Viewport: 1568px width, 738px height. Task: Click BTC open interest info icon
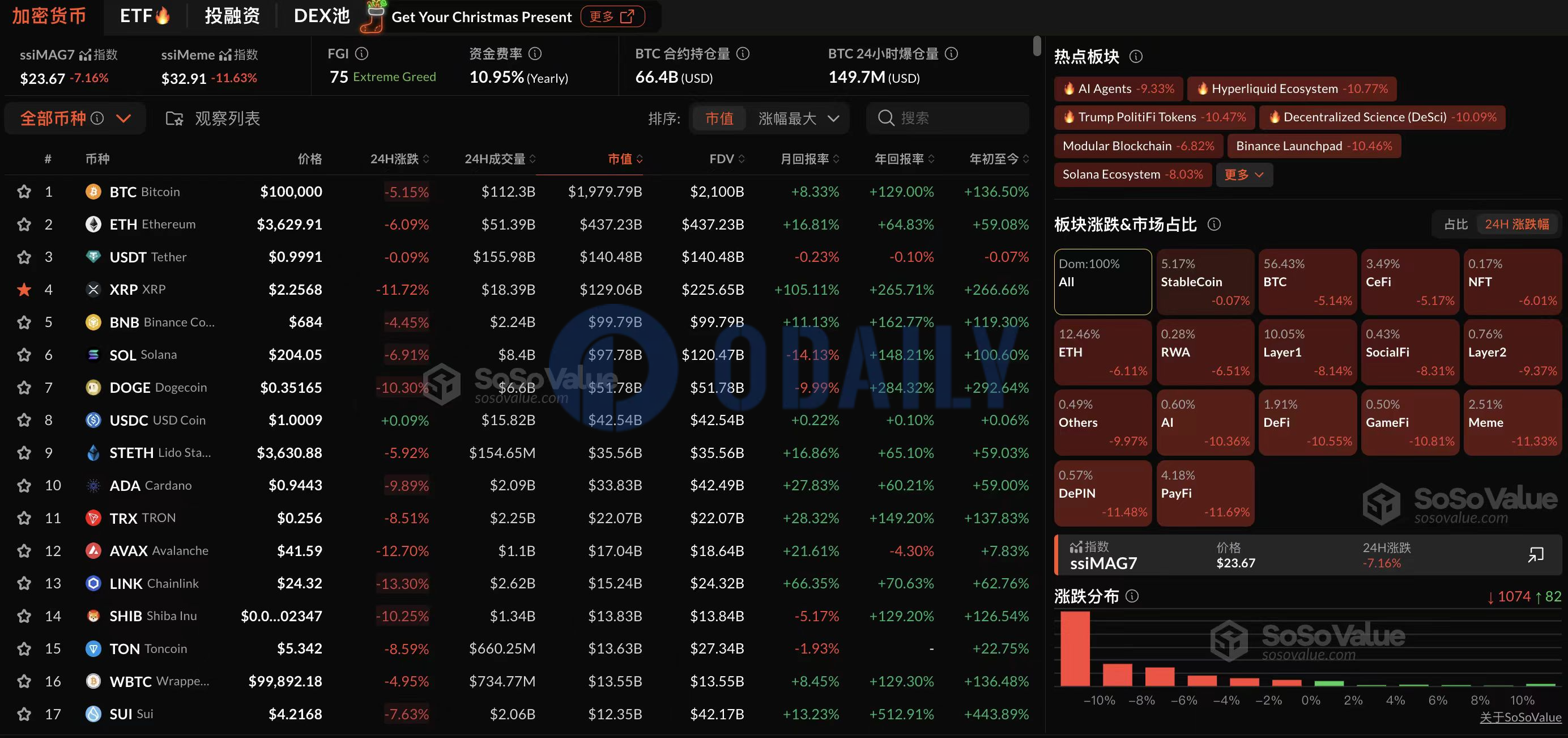[743, 54]
